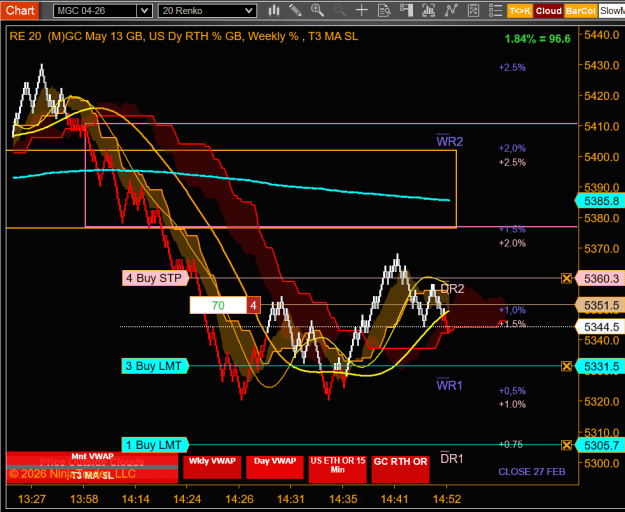Image resolution: width=625 pixels, height=512 pixels.
Task: Click the zoom out magnifier icon
Action: click(339, 11)
